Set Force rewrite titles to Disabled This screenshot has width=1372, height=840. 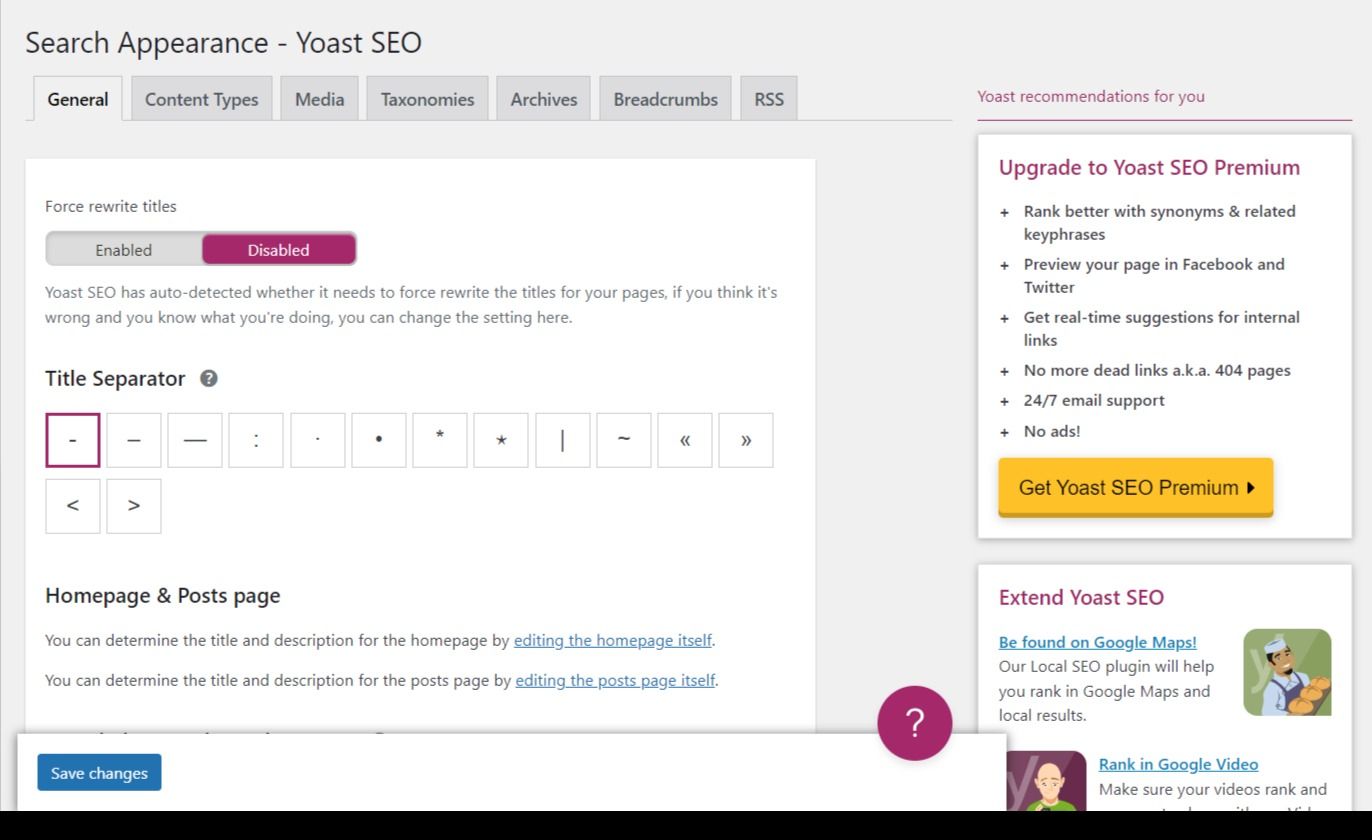279,250
